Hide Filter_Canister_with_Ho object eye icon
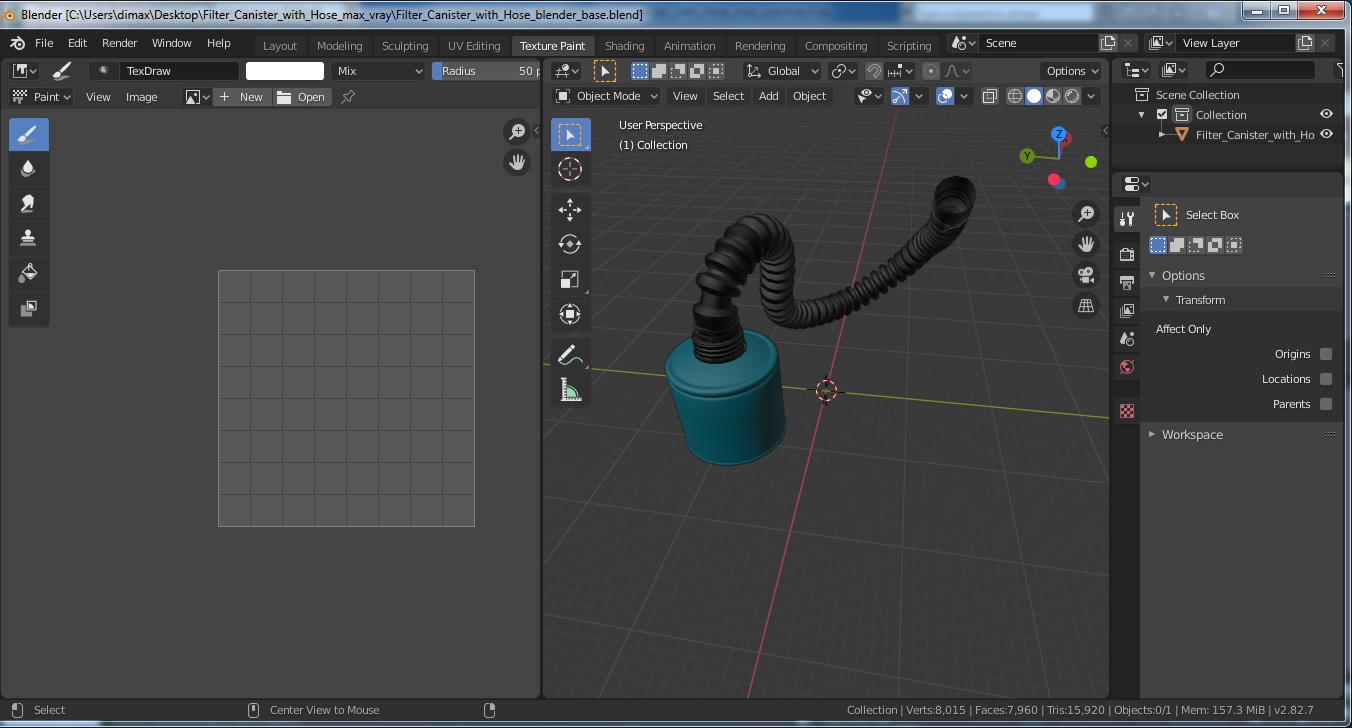The width and height of the screenshot is (1352, 728). pyautogui.click(x=1327, y=134)
